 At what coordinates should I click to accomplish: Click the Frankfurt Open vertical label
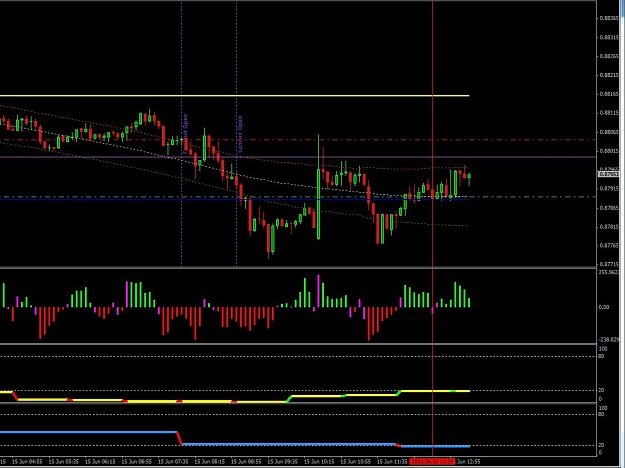point(185,134)
